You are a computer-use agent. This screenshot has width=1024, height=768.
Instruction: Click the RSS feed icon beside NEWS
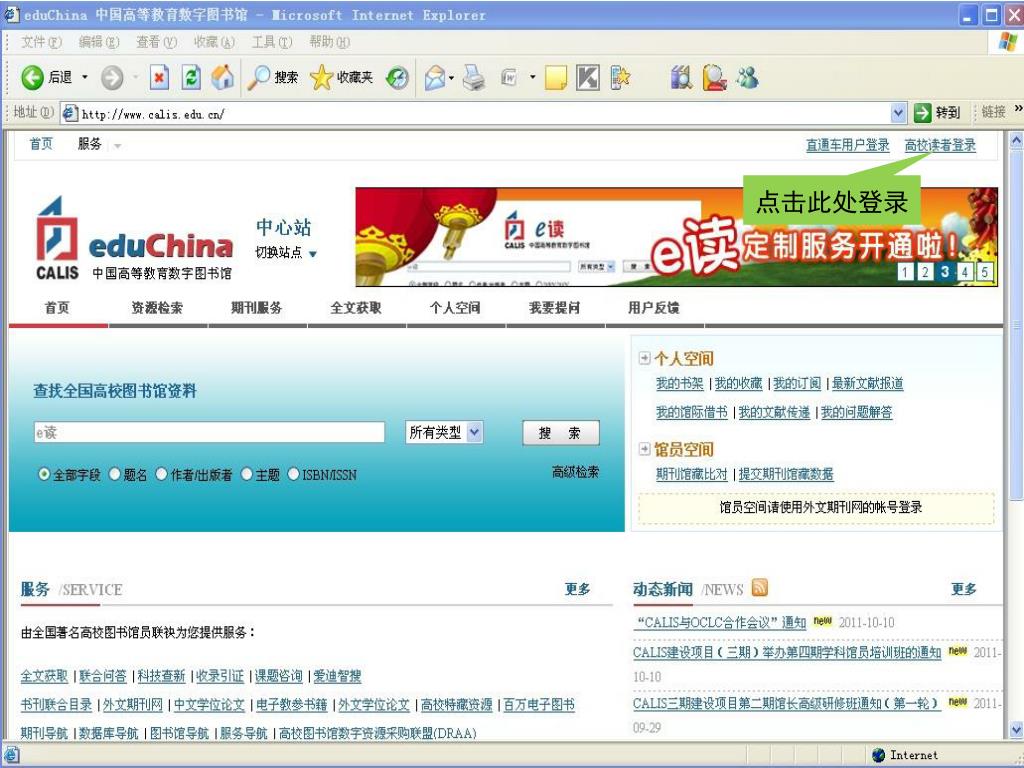click(760, 588)
